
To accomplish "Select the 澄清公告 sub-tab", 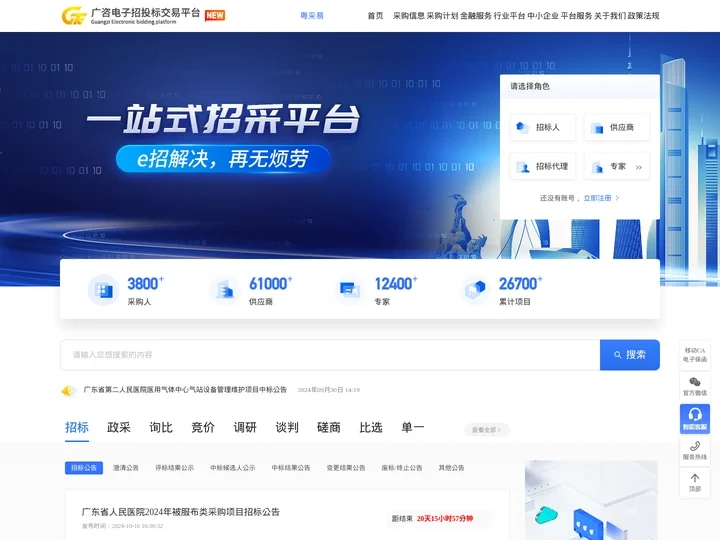I will point(126,467).
